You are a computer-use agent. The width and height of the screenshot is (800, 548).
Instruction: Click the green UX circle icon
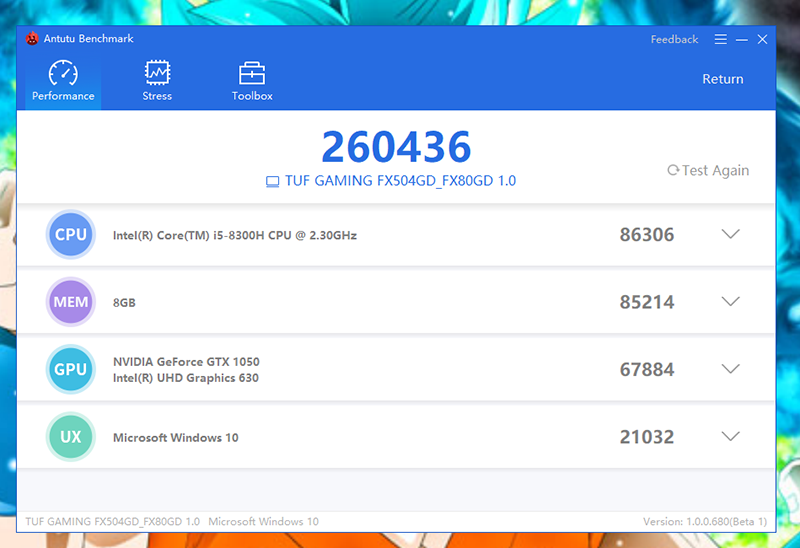click(70, 436)
